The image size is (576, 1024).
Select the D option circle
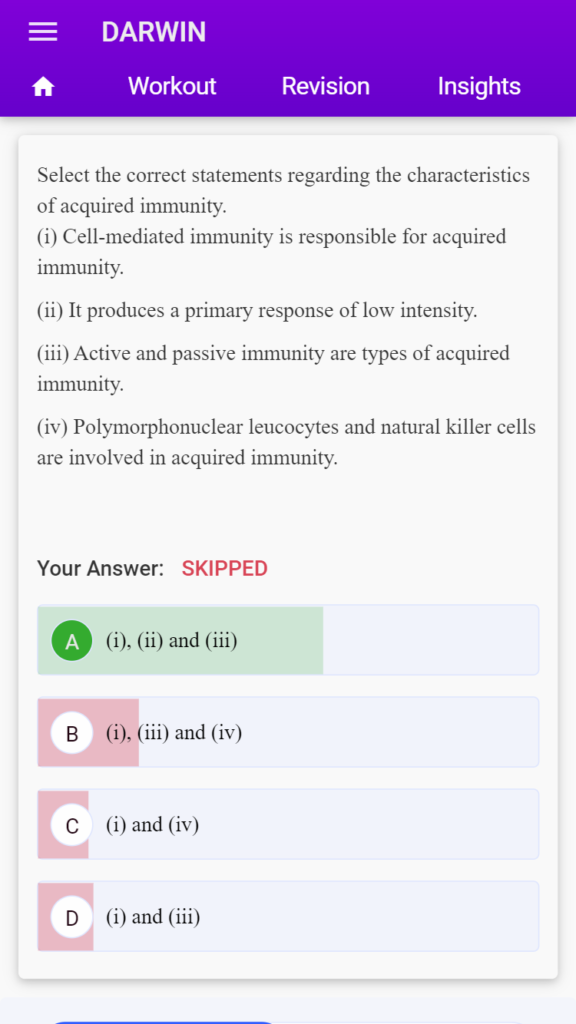[x=72, y=917]
